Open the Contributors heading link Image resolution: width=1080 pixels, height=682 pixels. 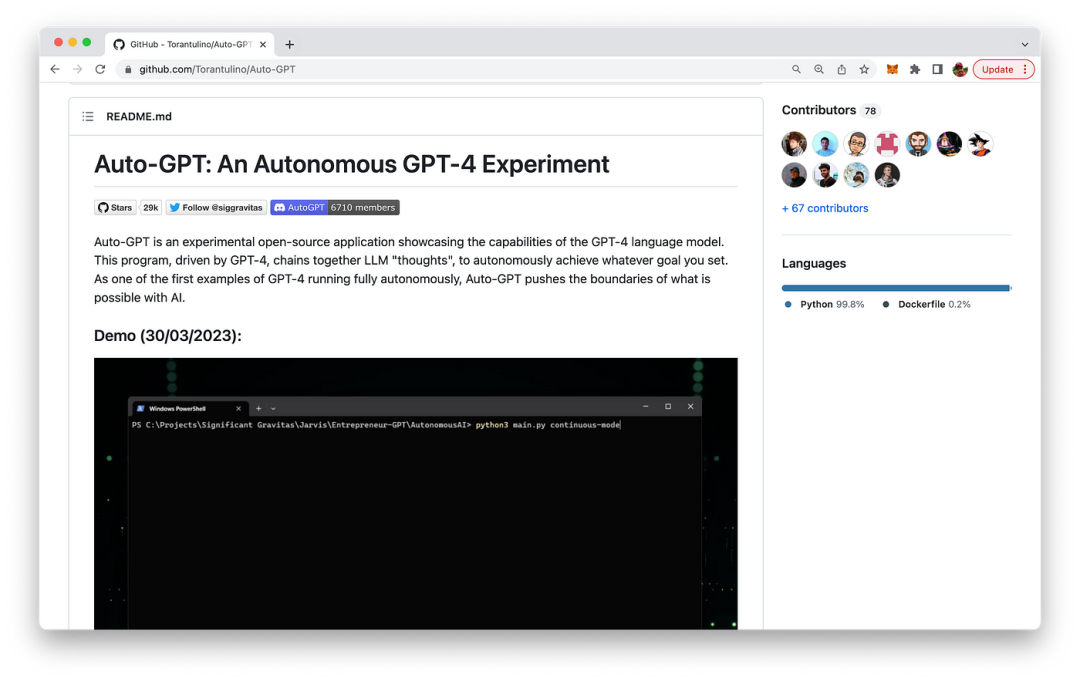coord(818,110)
